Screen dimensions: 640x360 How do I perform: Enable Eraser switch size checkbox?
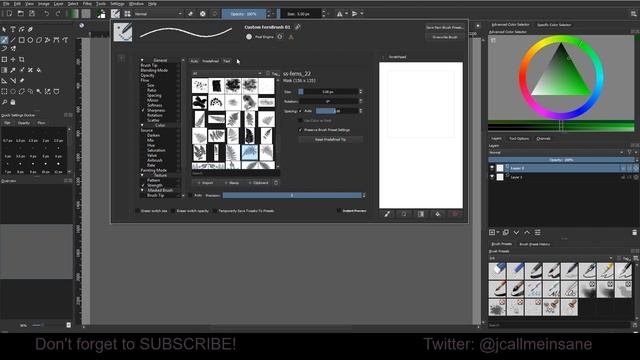click(138, 211)
